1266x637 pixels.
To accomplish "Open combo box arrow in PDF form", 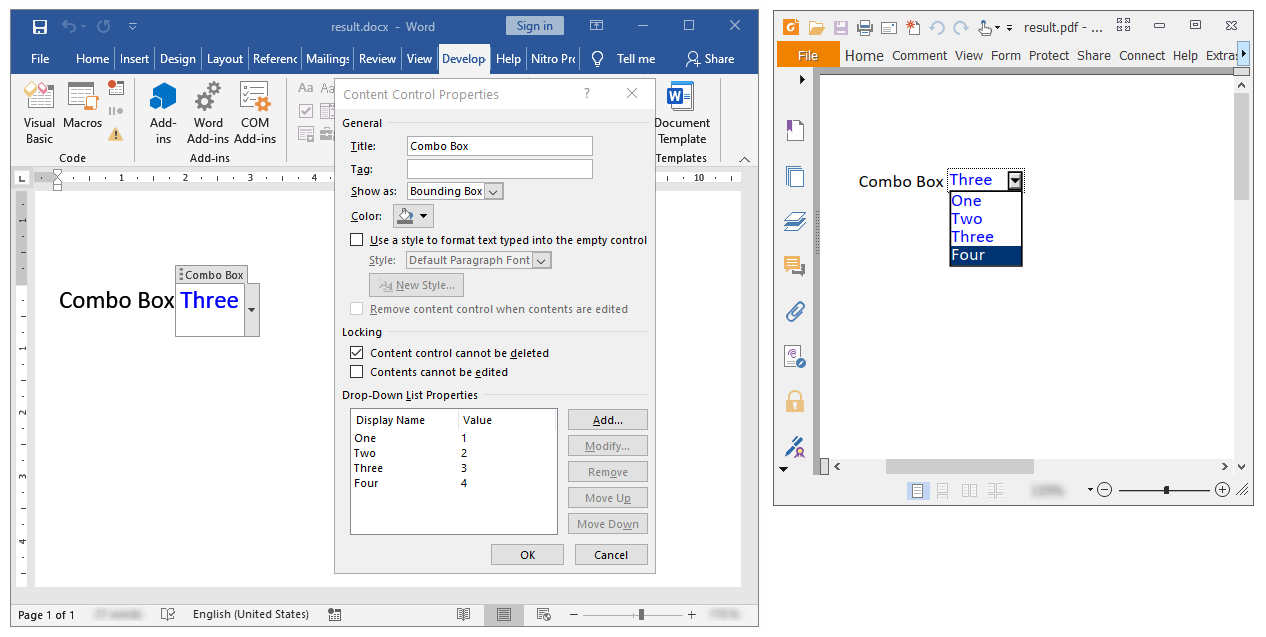I will (1015, 181).
